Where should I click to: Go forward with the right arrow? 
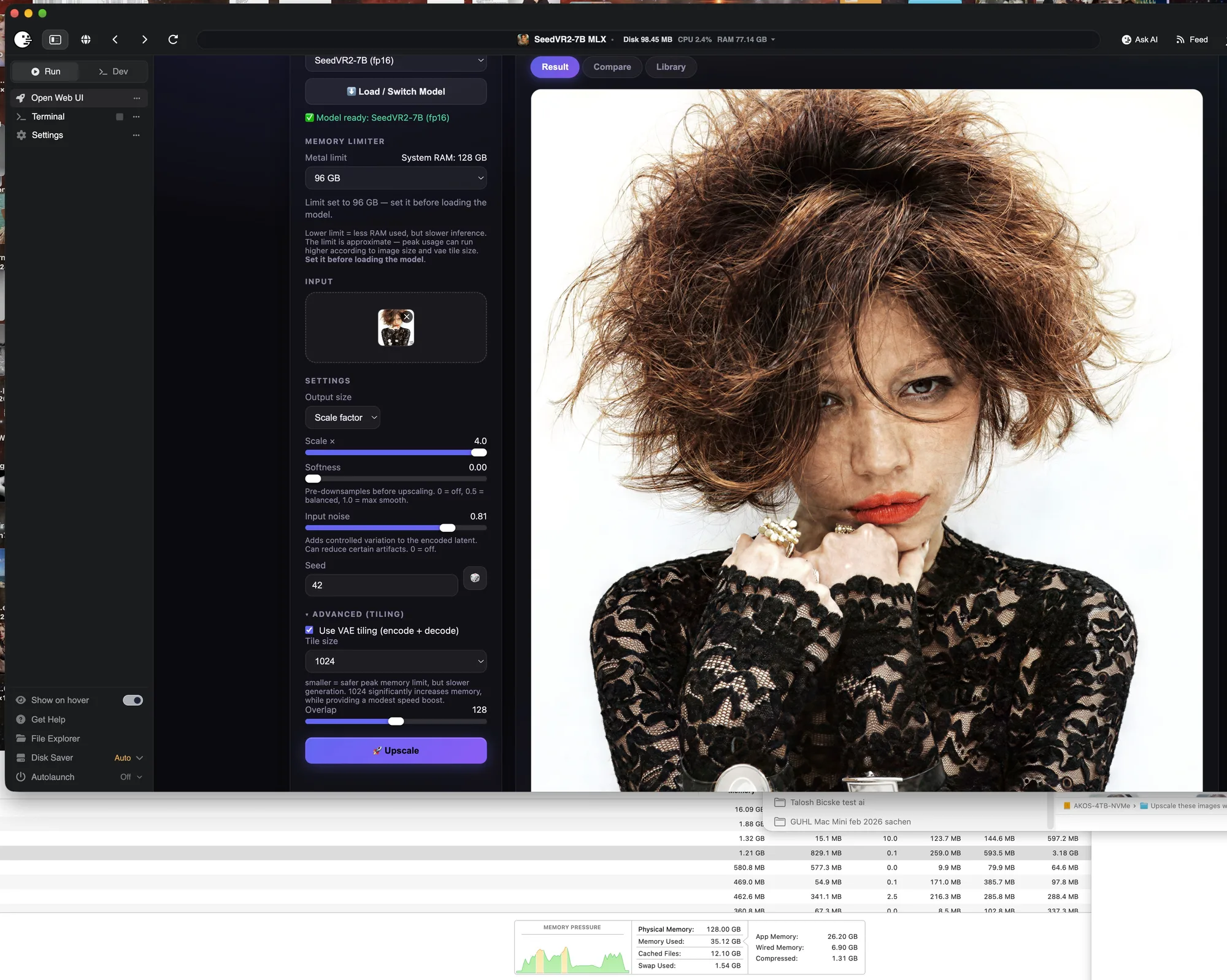144,39
